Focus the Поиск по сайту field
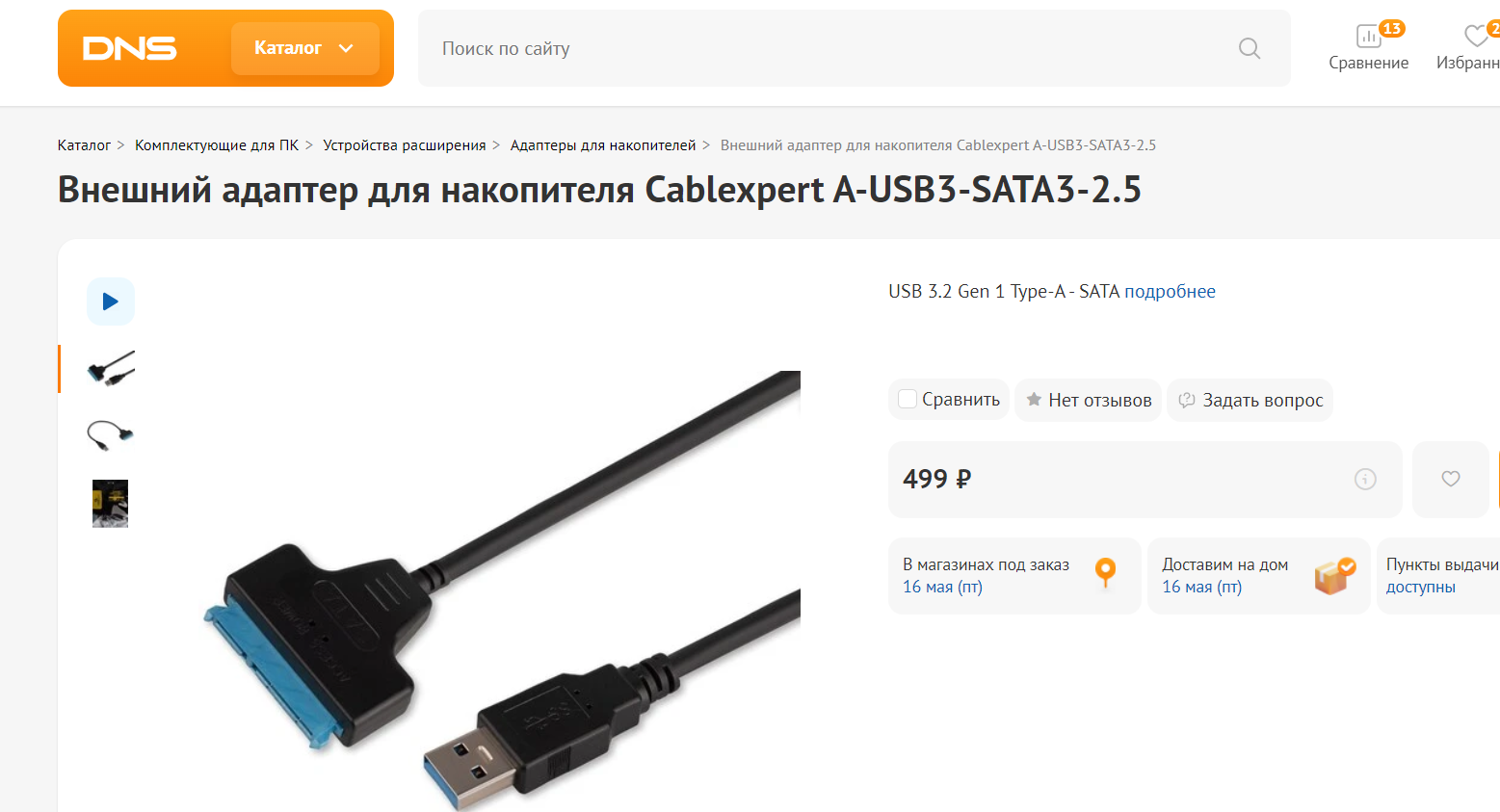The width and height of the screenshot is (1500, 812). click(829, 48)
